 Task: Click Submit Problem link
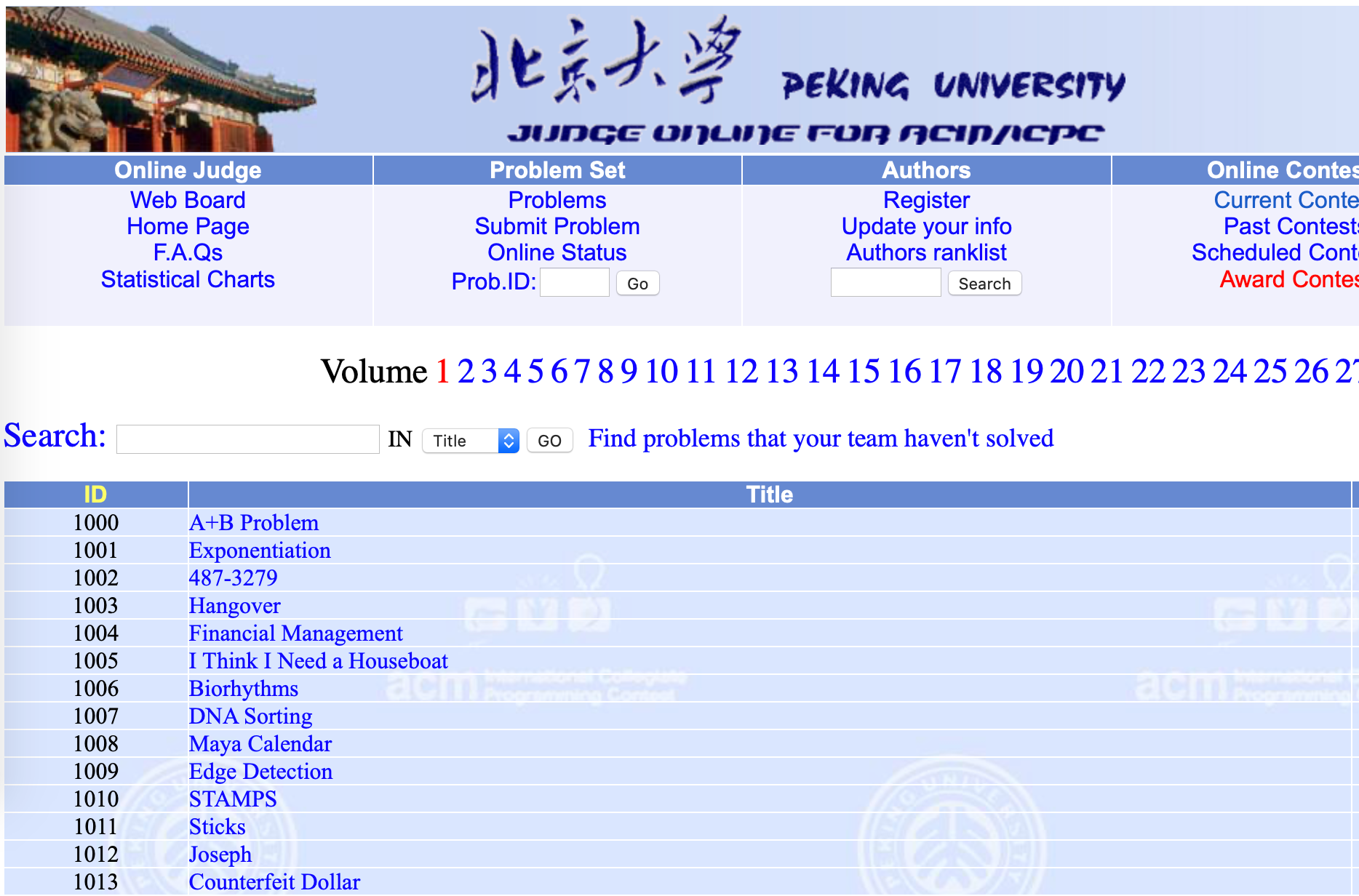(557, 226)
